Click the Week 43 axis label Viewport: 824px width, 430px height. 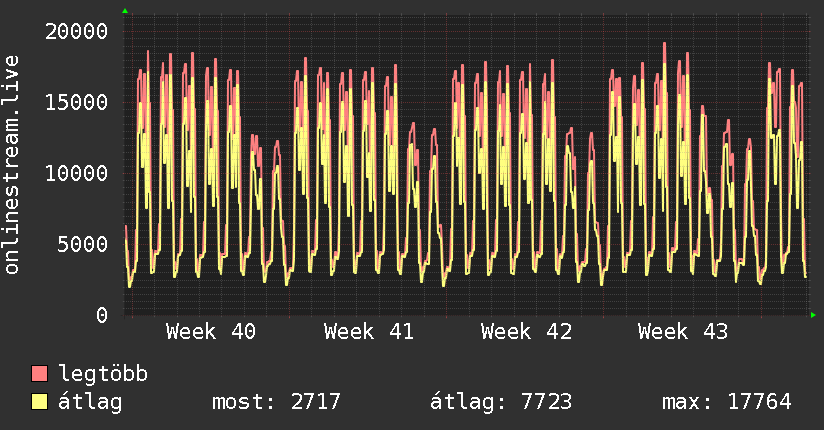683,332
